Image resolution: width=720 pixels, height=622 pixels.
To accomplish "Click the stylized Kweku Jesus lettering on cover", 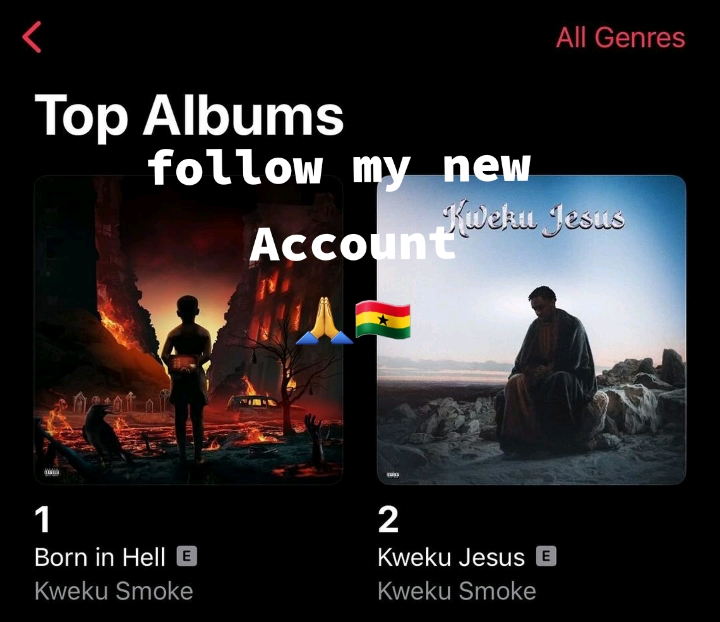I will click(534, 218).
